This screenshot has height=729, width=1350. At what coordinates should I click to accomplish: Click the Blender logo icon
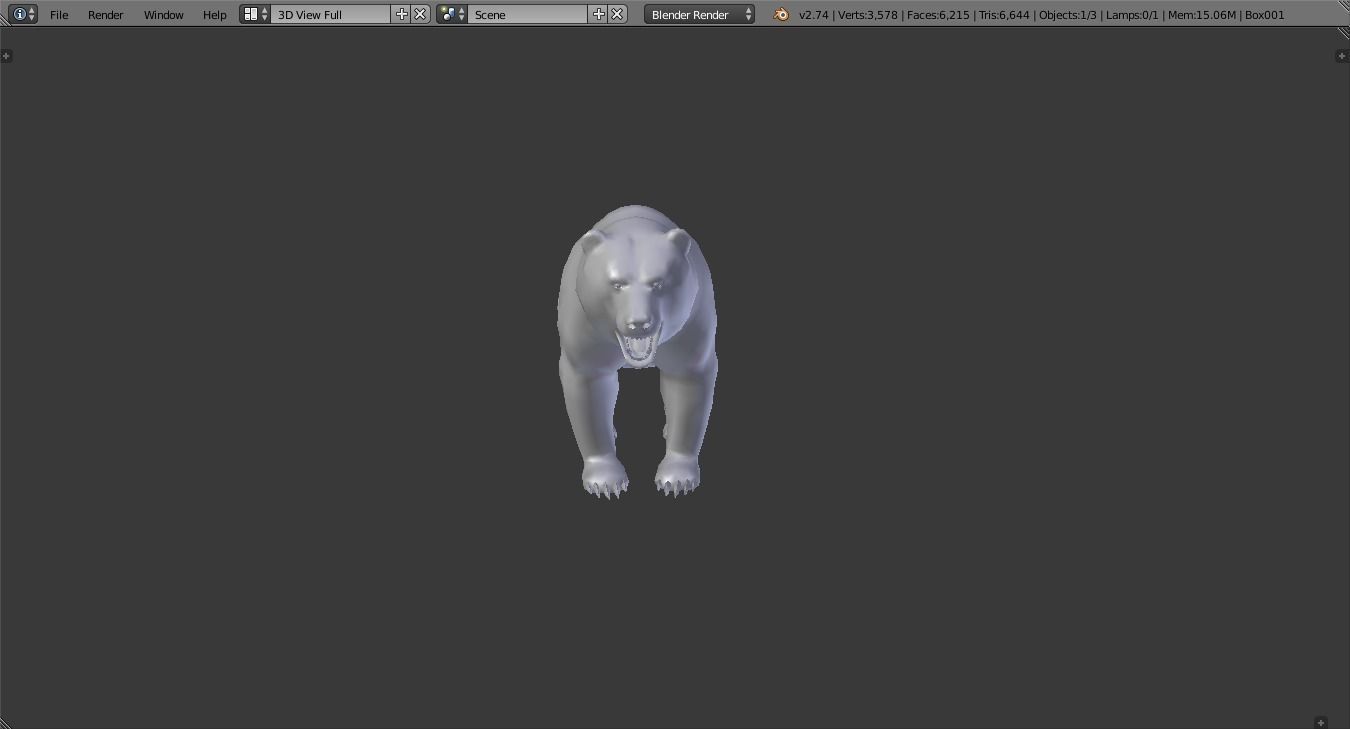(x=781, y=14)
